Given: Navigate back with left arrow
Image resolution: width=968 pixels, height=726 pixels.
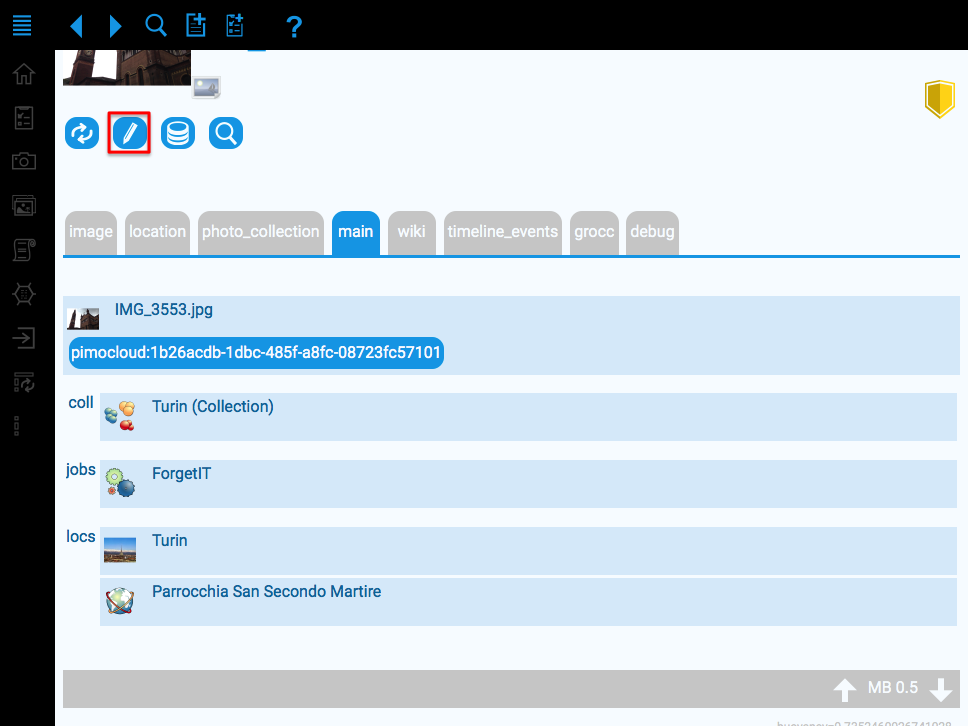Looking at the screenshot, I should (76, 26).
